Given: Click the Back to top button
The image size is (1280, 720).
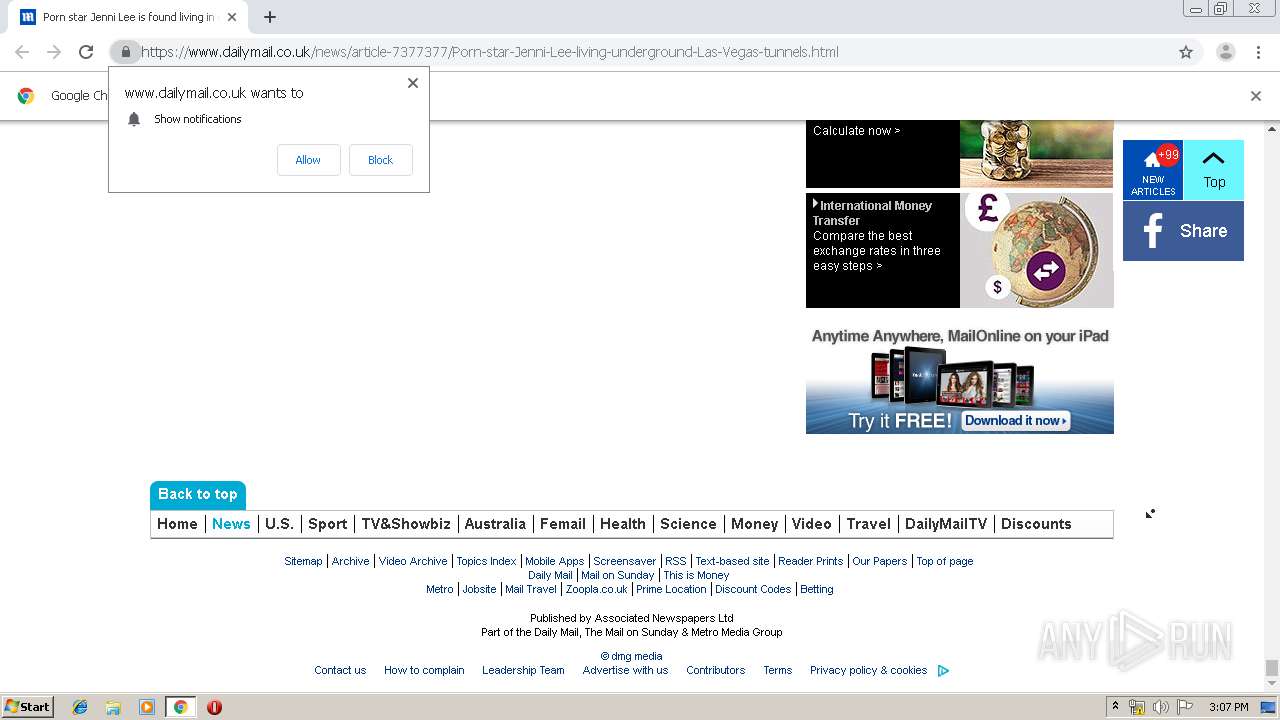Looking at the screenshot, I should [x=198, y=495].
